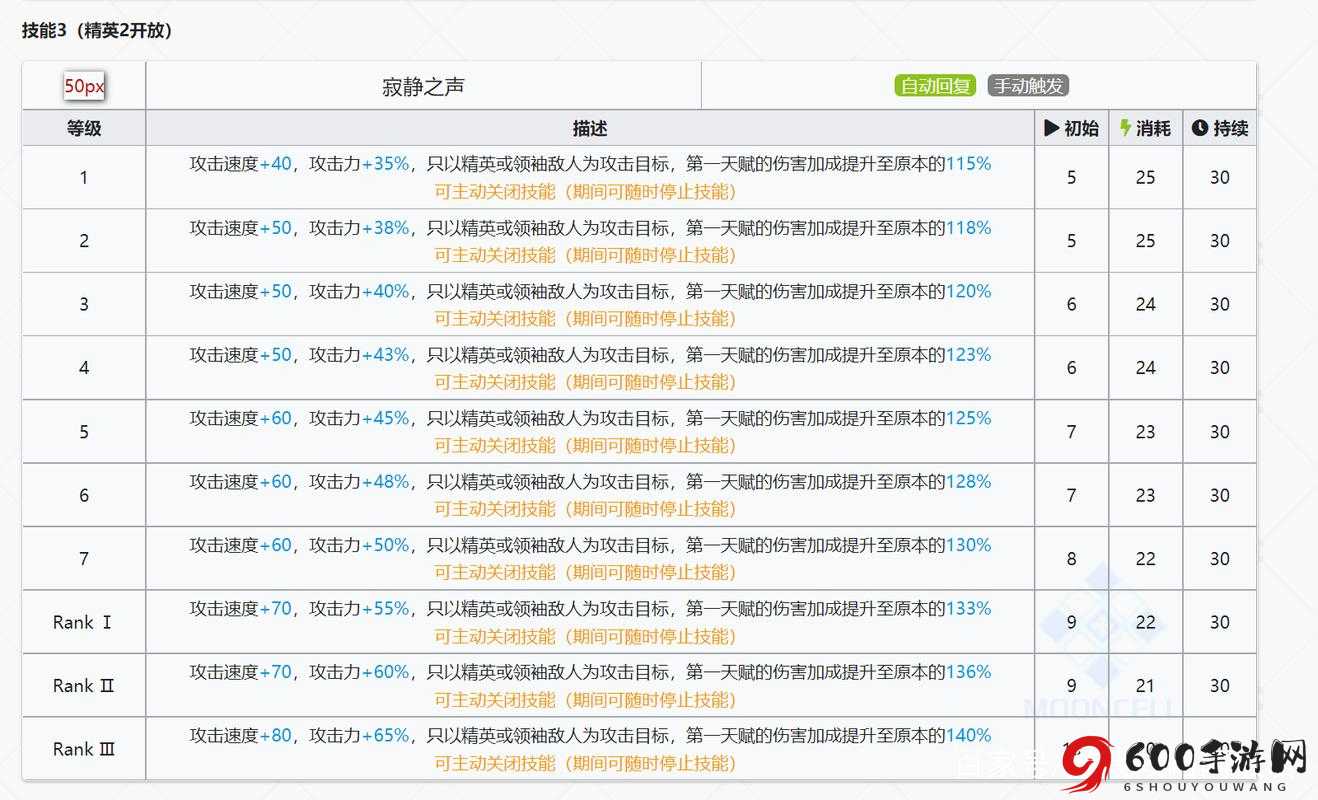1318x800 pixels.
Task: Click the clock icon beside 持续
Action: click(x=1200, y=128)
